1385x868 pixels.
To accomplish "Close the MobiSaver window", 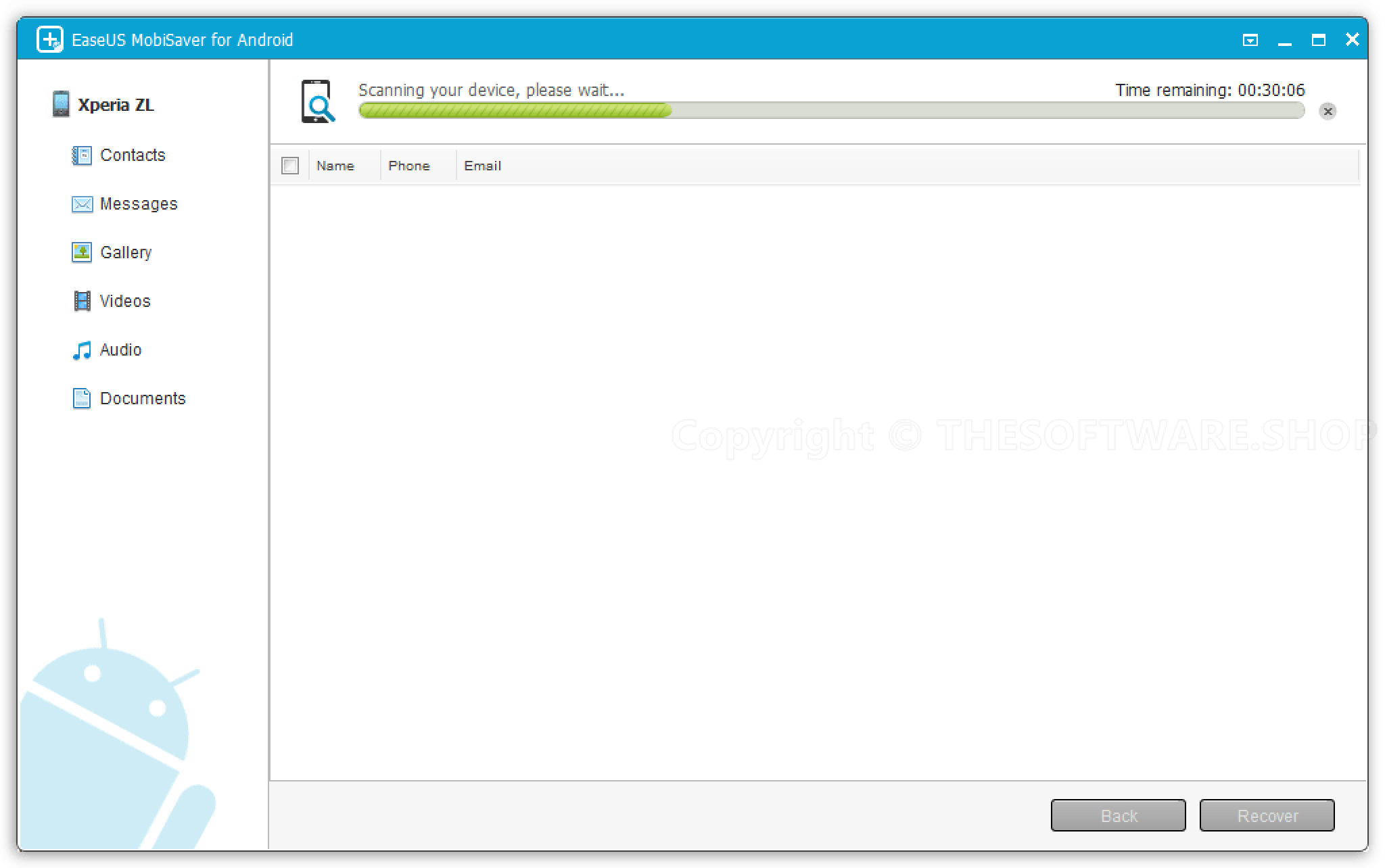I will tap(1353, 40).
